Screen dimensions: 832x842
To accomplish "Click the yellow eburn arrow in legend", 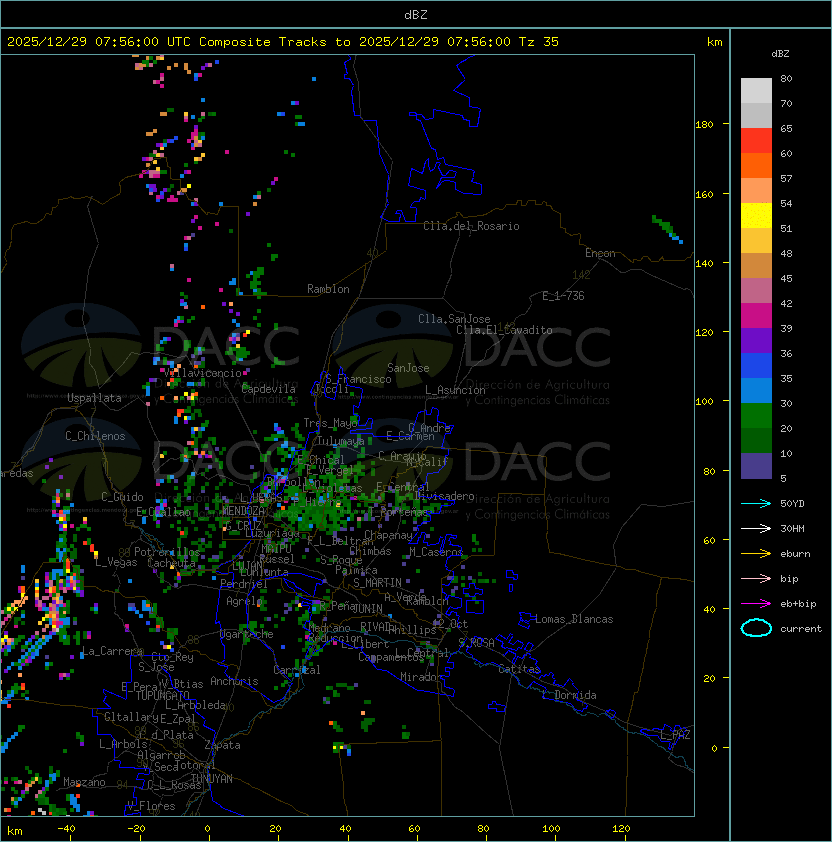I will pos(756,554).
